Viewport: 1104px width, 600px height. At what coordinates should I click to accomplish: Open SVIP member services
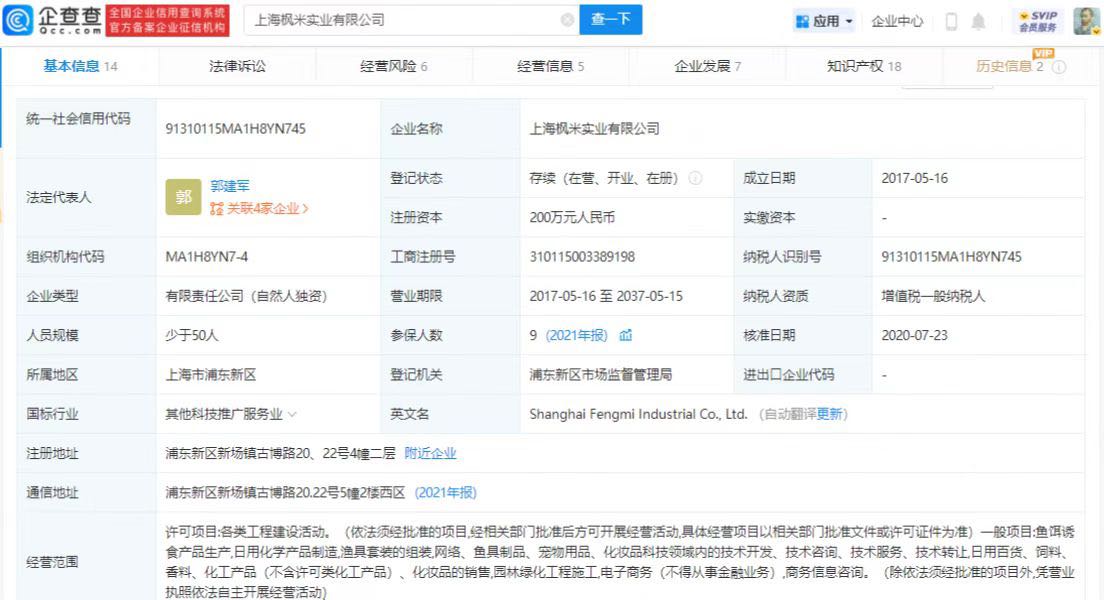[x=1038, y=21]
